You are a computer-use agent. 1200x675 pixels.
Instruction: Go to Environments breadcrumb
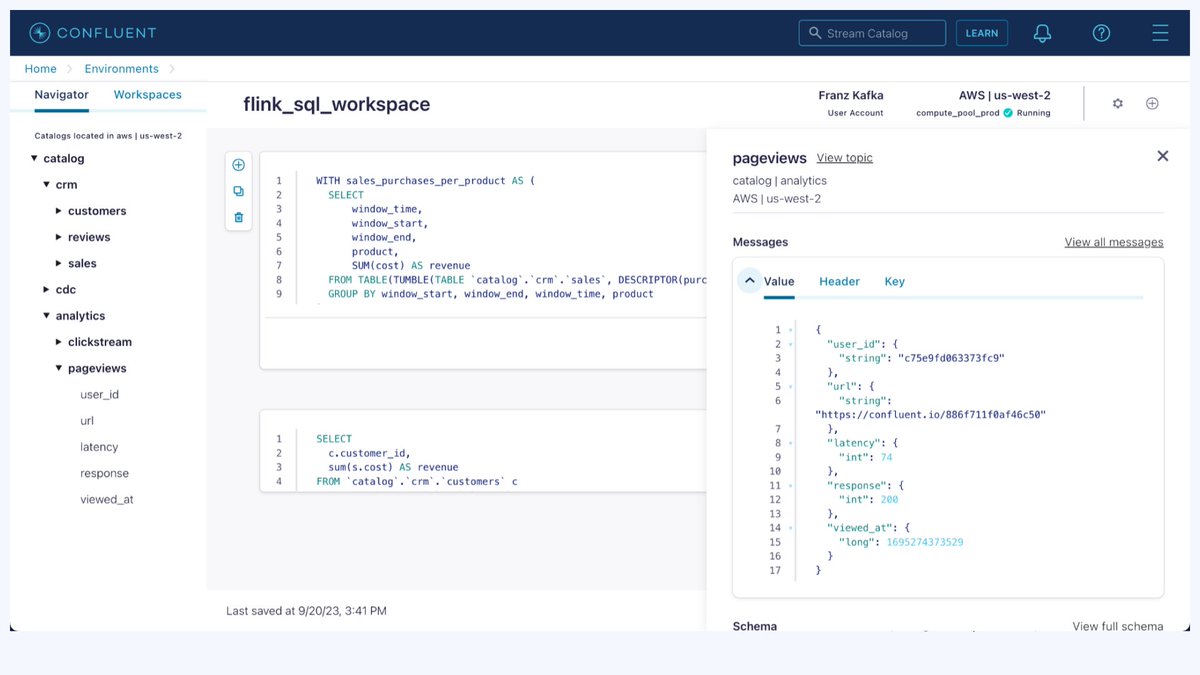121,69
